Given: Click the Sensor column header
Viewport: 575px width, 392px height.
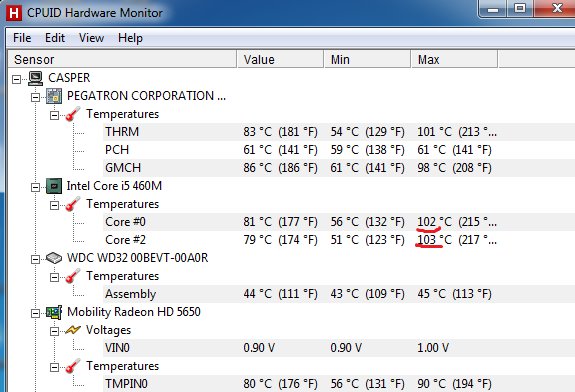Looking at the screenshot, I should [x=122, y=59].
